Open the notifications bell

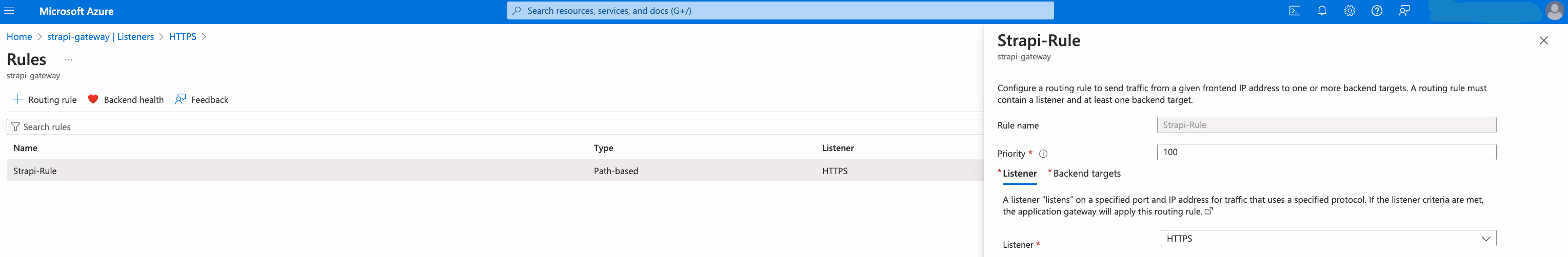[1322, 11]
